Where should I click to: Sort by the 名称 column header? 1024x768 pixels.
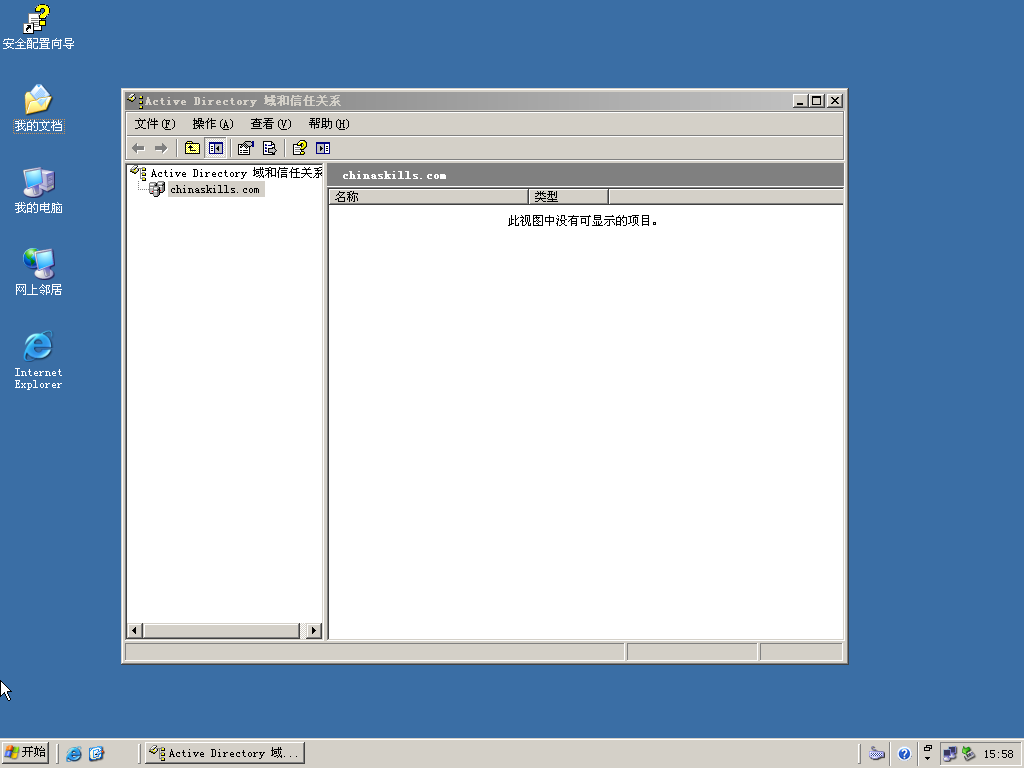[428, 197]
